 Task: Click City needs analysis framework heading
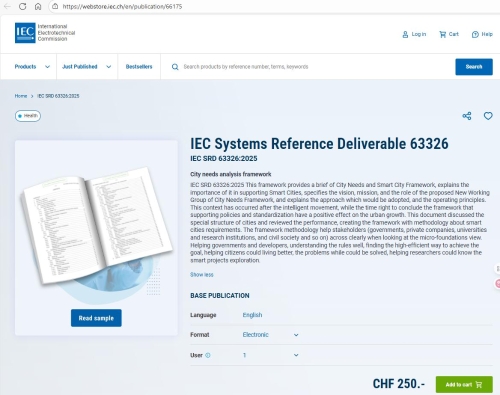(231, 174)
